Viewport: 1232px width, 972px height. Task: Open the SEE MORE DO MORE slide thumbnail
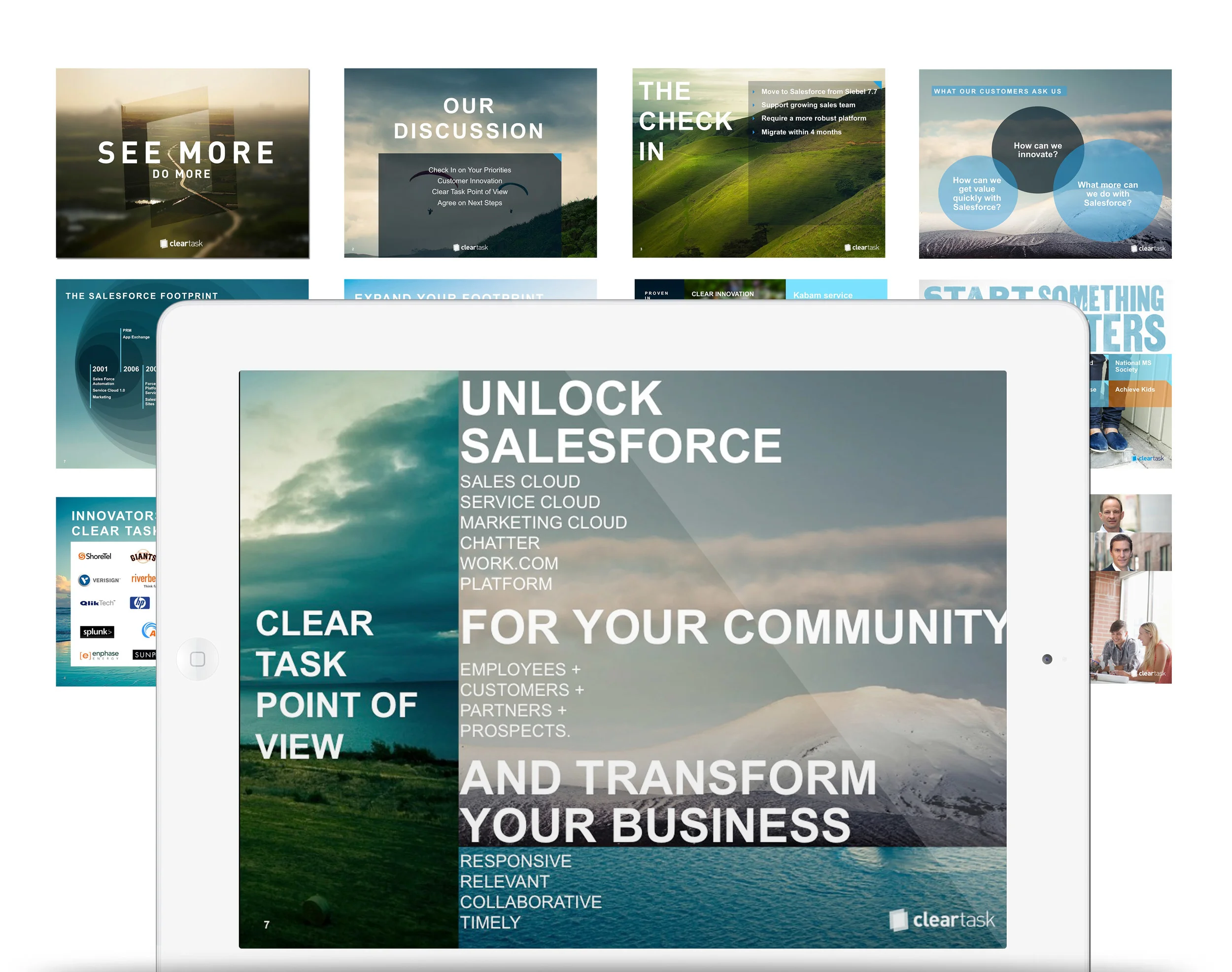click(x=182, y=163)
